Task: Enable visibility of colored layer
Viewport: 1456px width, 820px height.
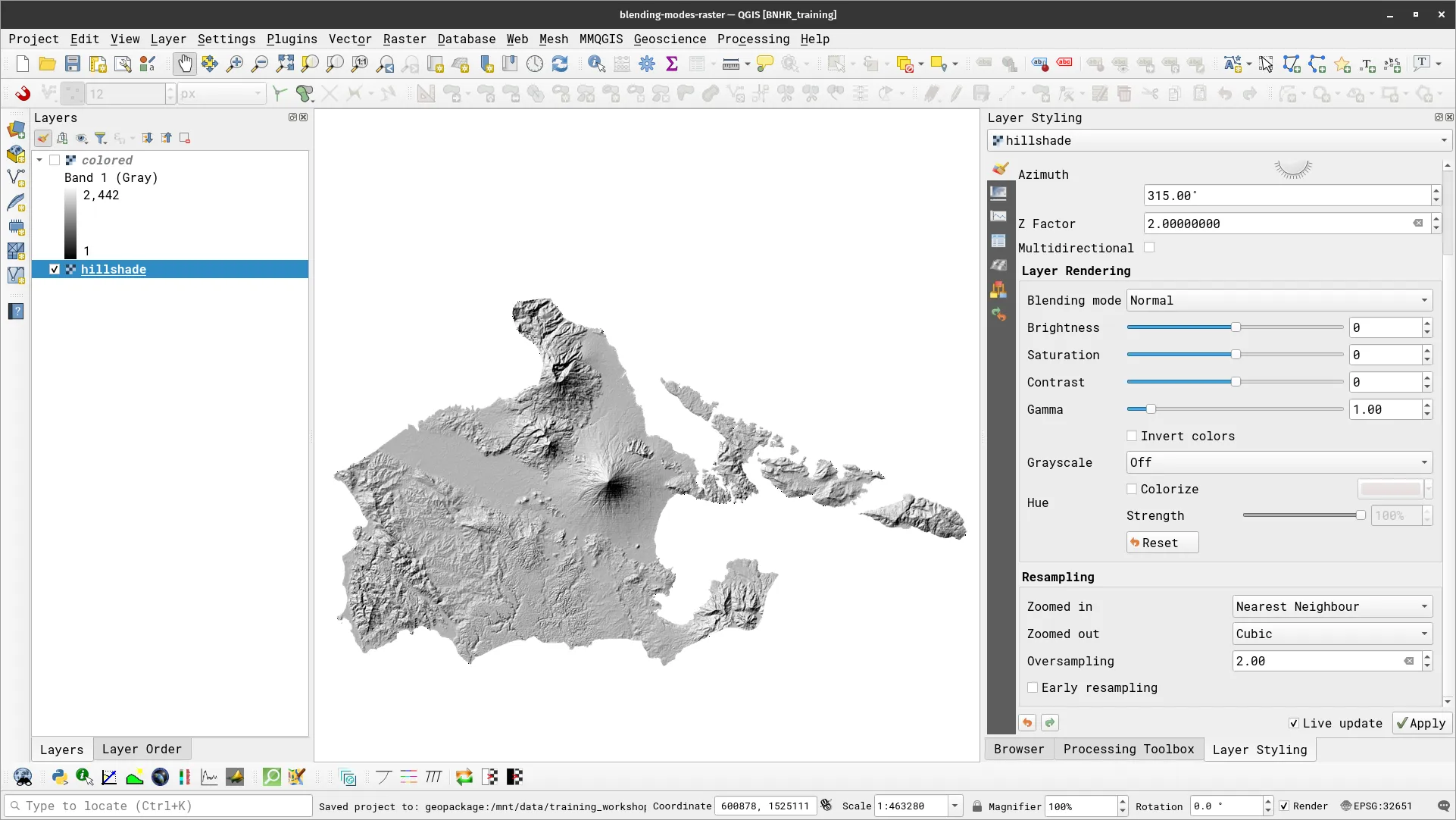Action: click(55, 160)
